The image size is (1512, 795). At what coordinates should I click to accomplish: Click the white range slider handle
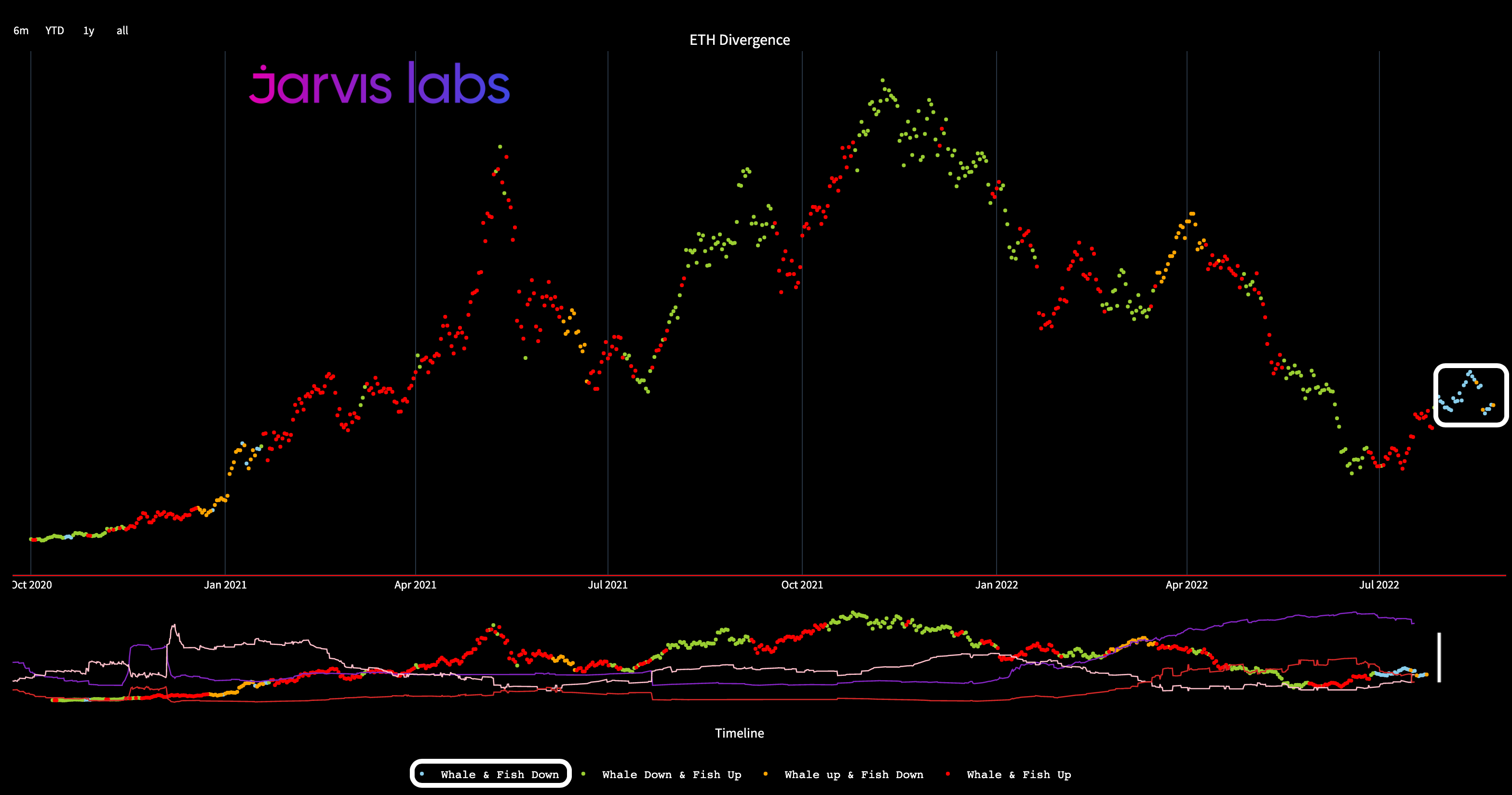click(1439, 657)
